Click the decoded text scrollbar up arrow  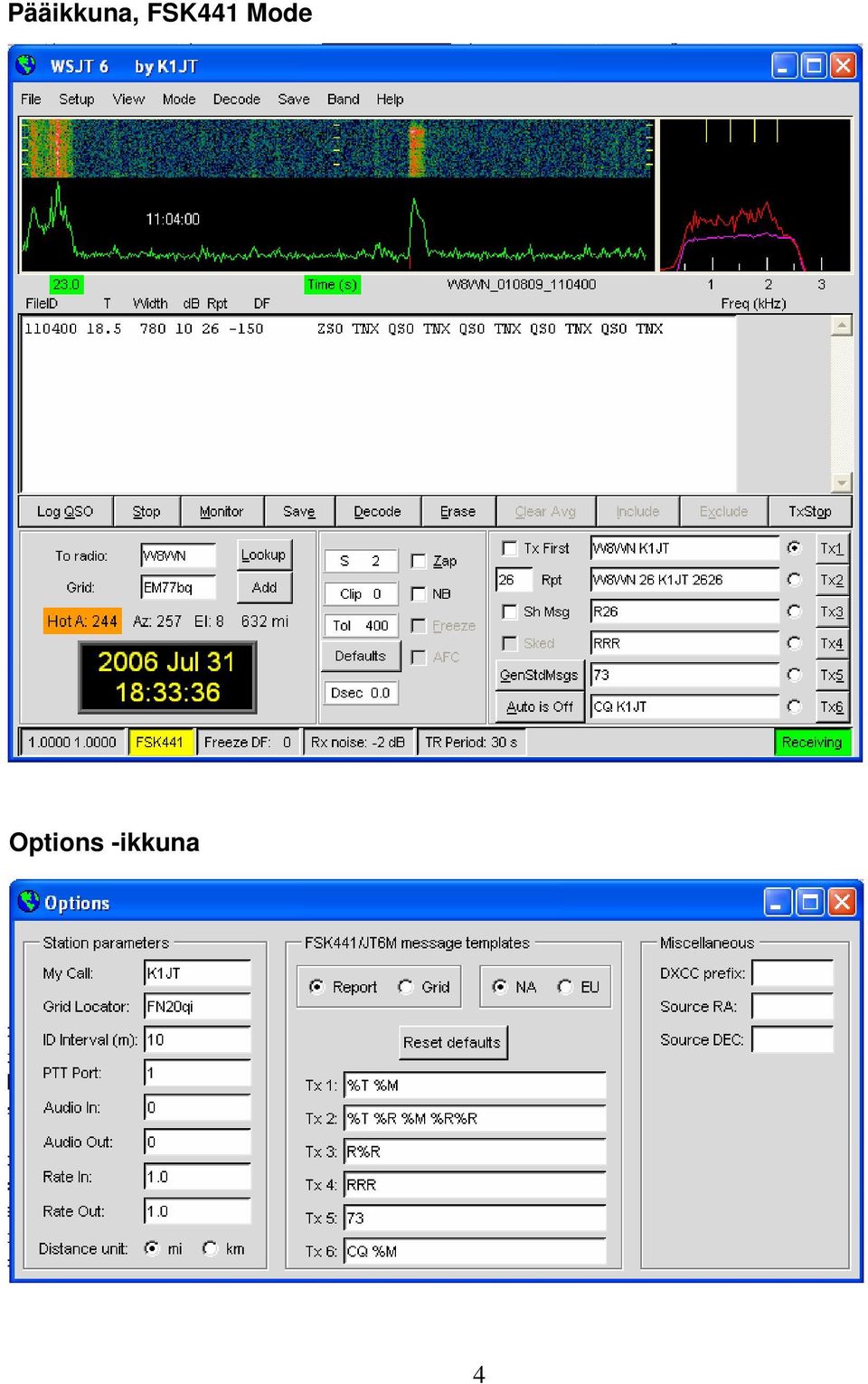point(842,325)
